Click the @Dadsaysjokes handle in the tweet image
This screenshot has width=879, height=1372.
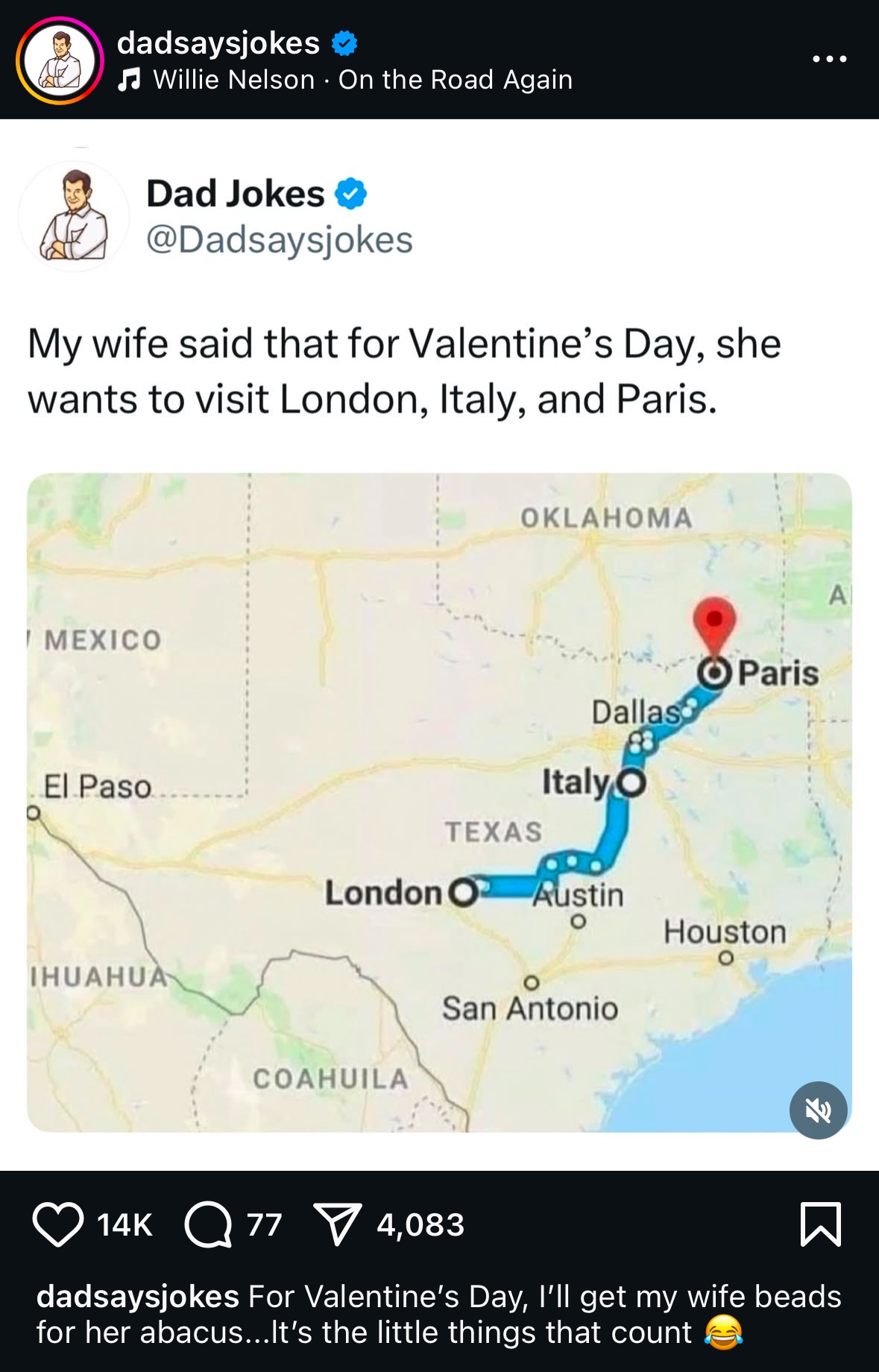(279, 240)
